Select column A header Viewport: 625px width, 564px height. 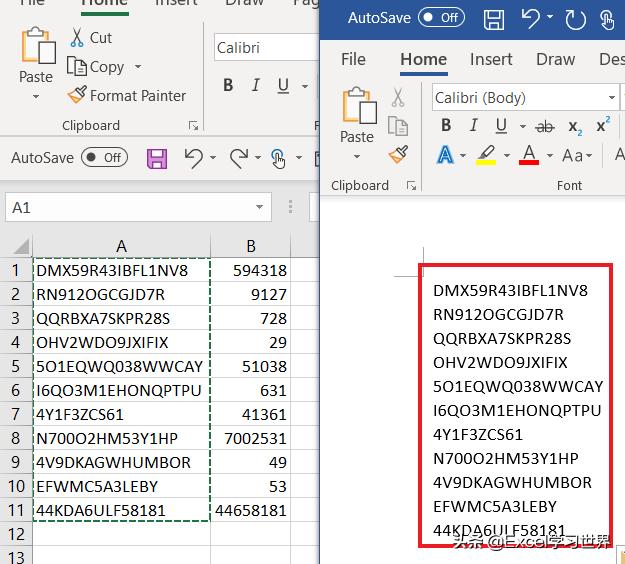[122, 246]
